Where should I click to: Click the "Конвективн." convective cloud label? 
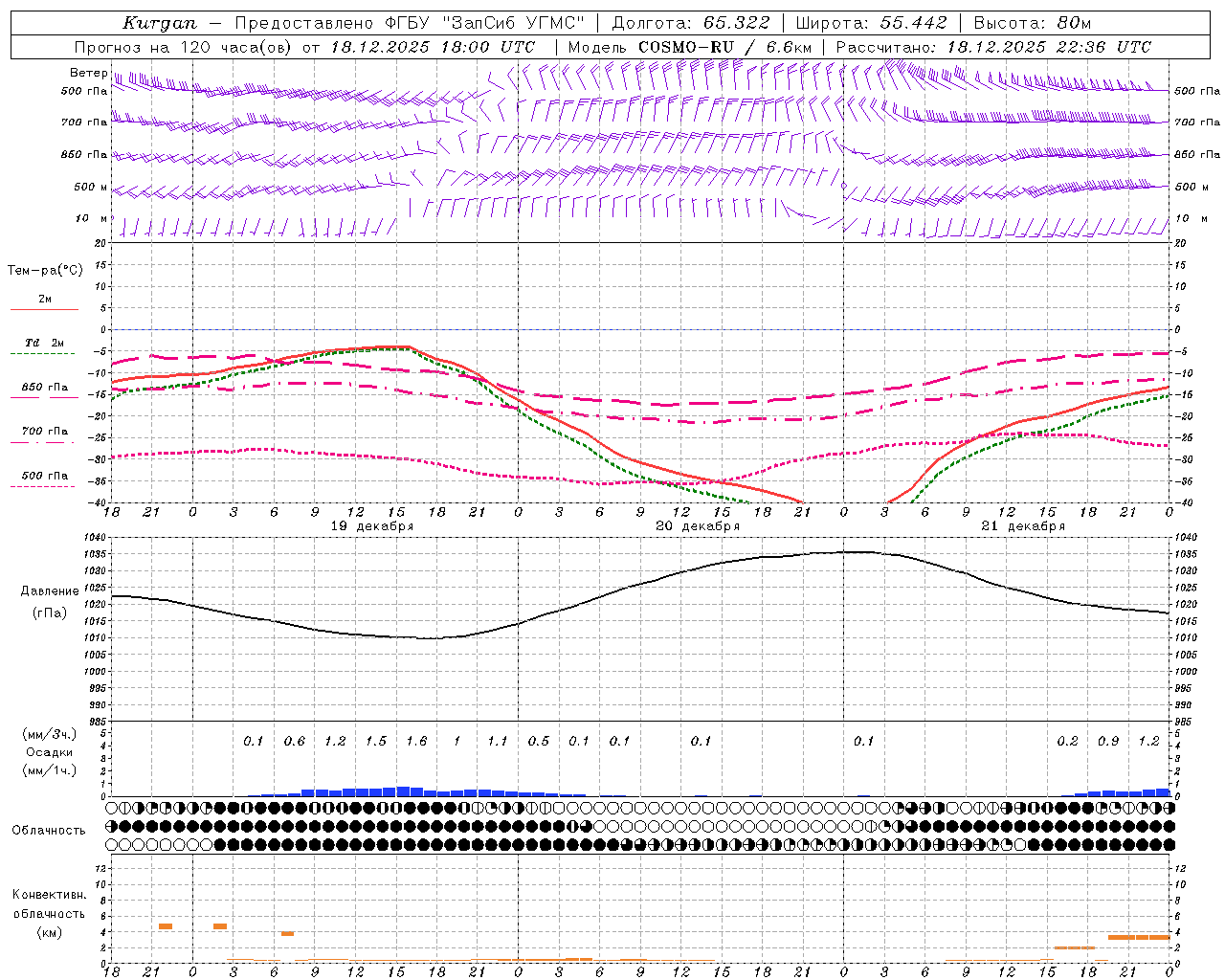(49, 895)
